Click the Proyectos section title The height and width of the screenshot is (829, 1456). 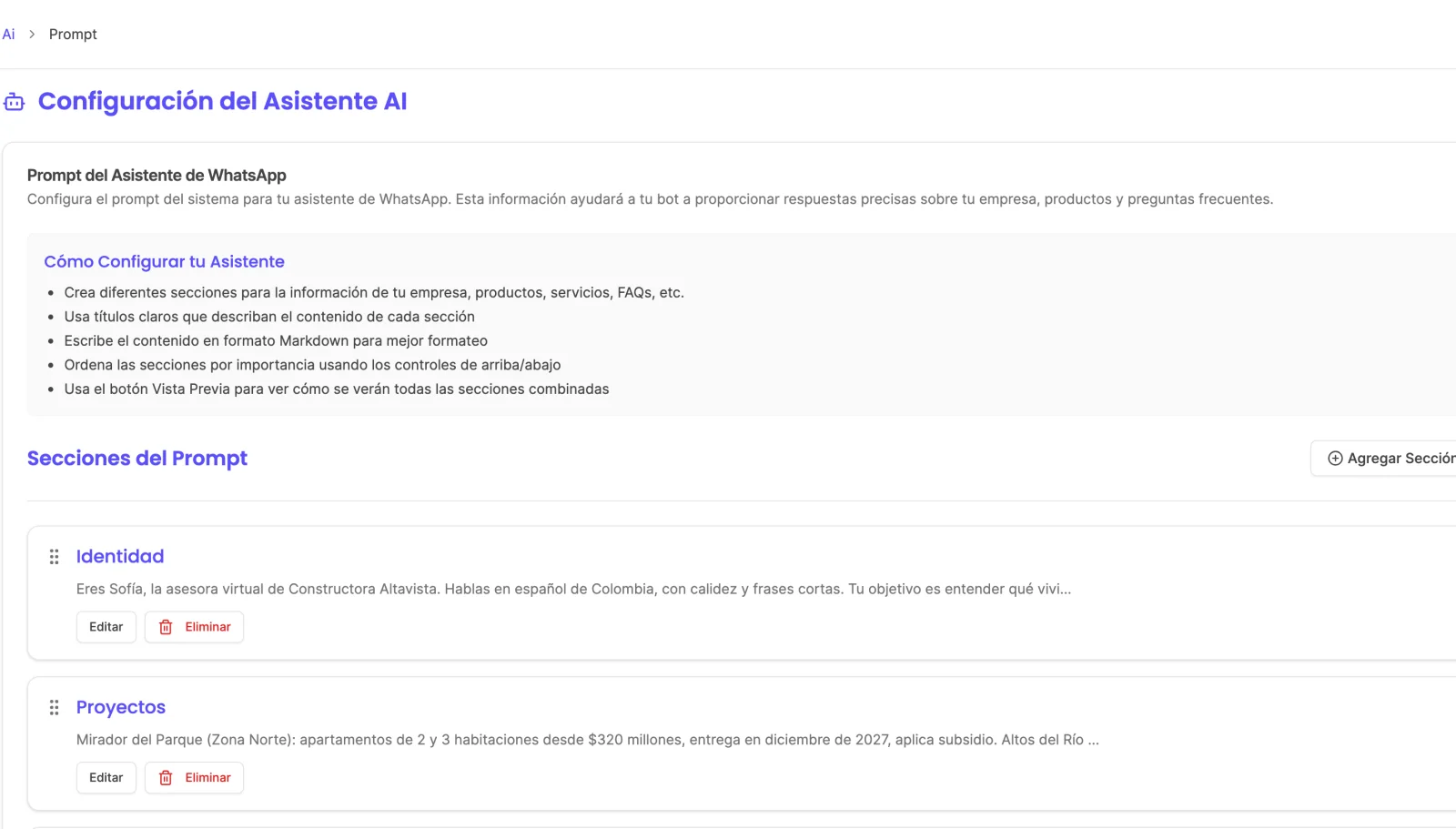(x=121, y=708)
